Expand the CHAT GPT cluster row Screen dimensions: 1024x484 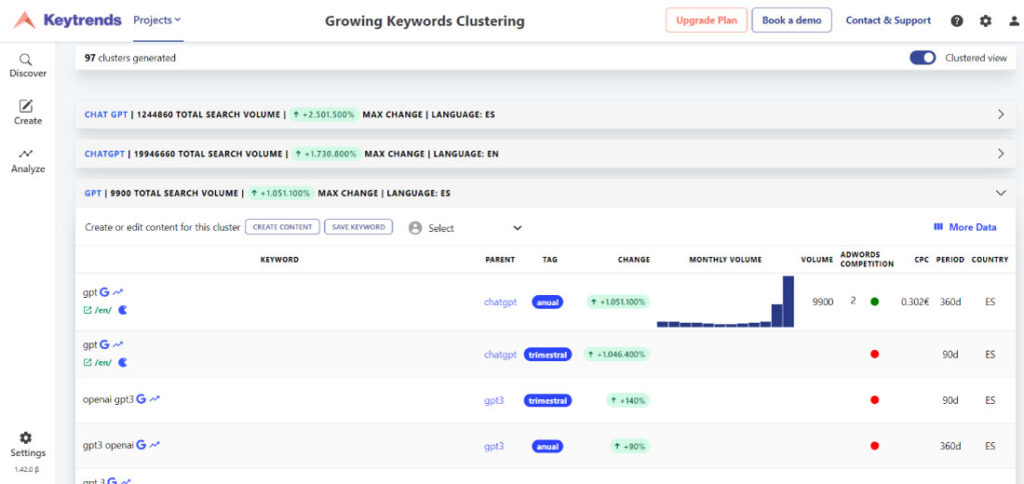point(545,114)
